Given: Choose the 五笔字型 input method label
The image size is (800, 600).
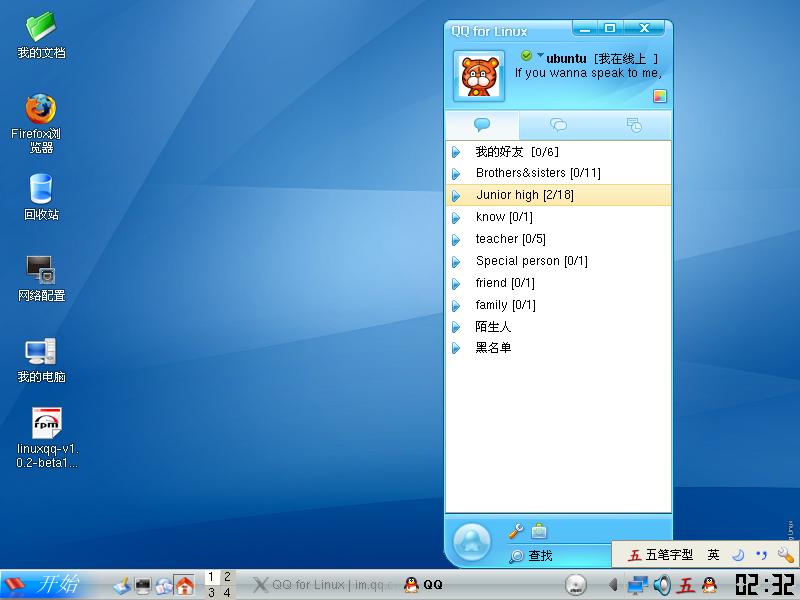Looking at the screenshot, I should tap(669, 555).
